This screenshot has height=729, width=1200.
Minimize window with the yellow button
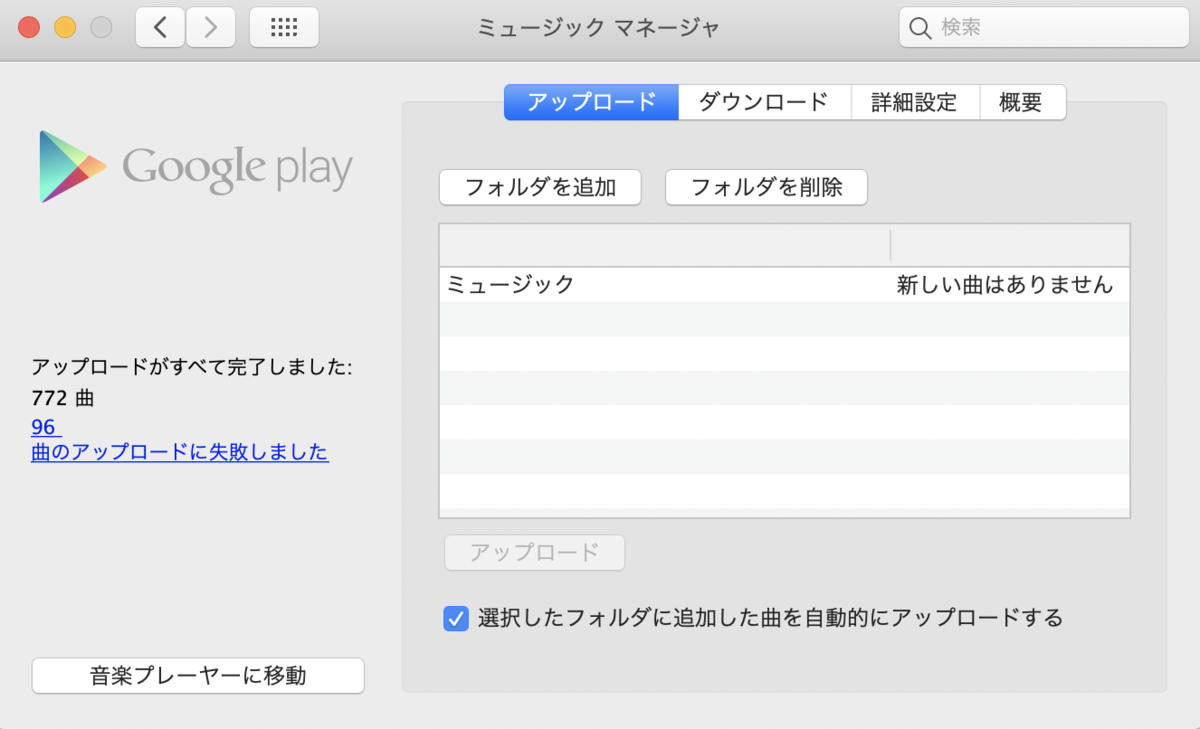(65, 28)
